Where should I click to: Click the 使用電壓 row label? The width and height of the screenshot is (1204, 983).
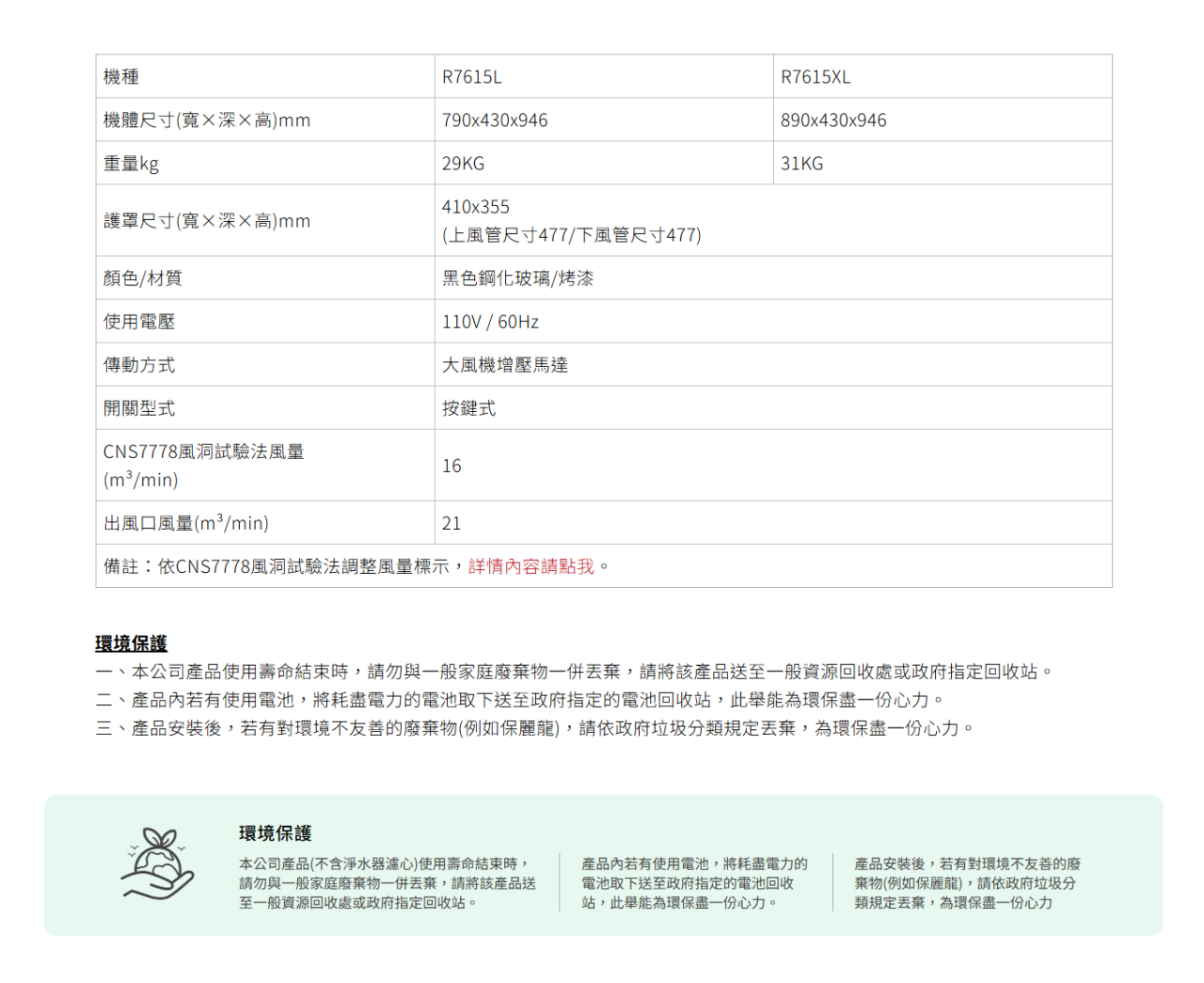(139, 322)
